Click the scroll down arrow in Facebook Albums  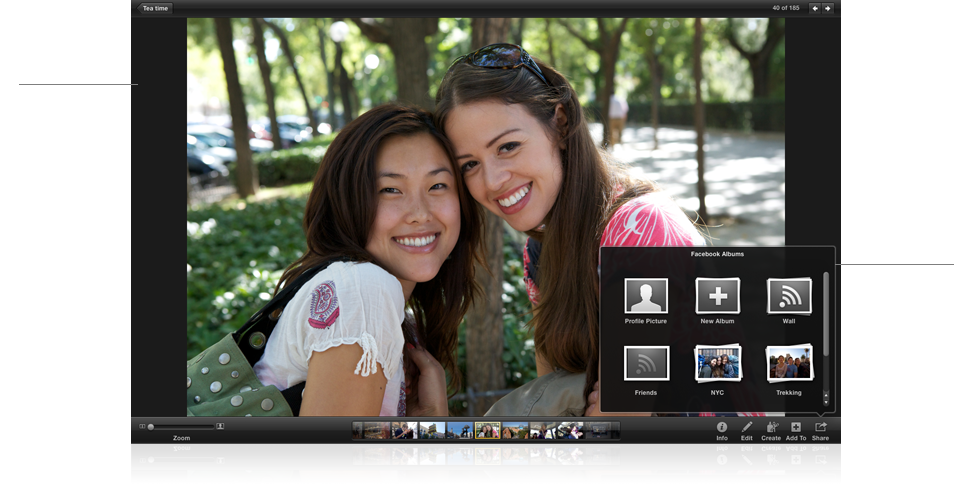coord(826,402)
